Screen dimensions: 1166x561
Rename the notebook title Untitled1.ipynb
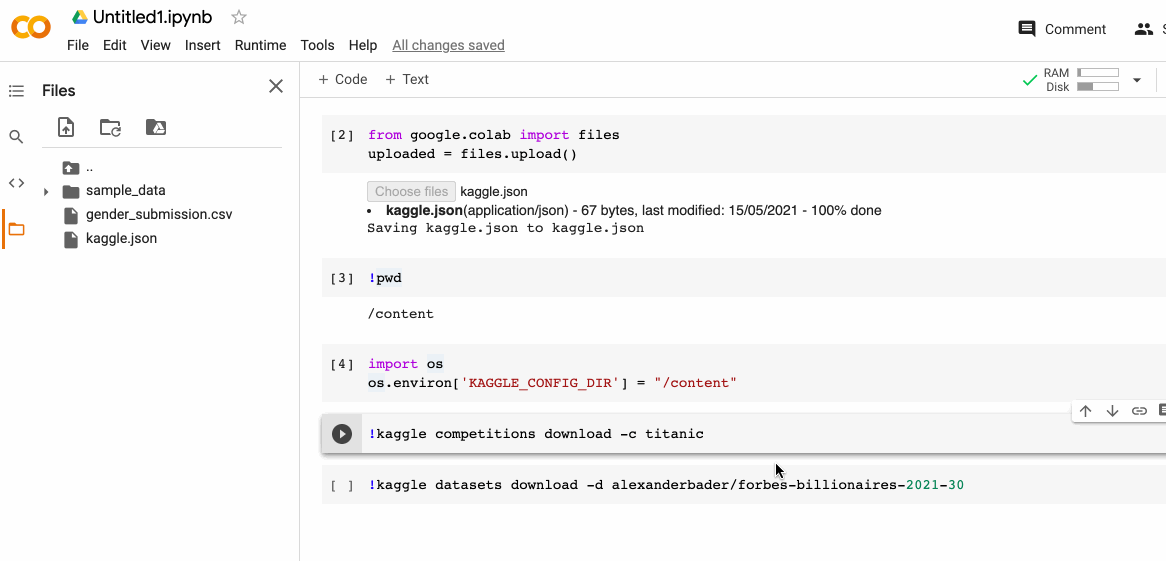tap(152, 17)
